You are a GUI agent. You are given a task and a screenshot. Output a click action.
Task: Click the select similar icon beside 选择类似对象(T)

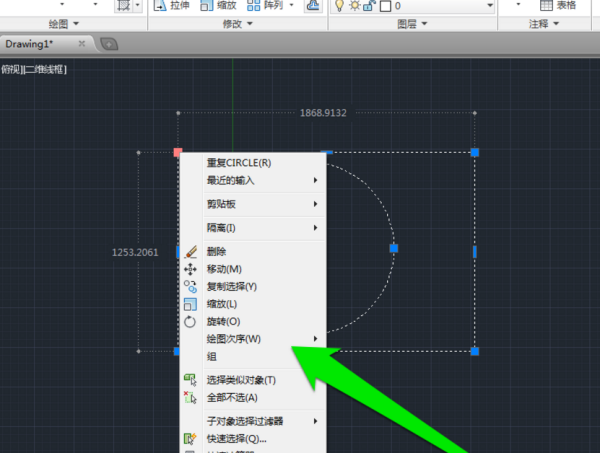[190, 380]
